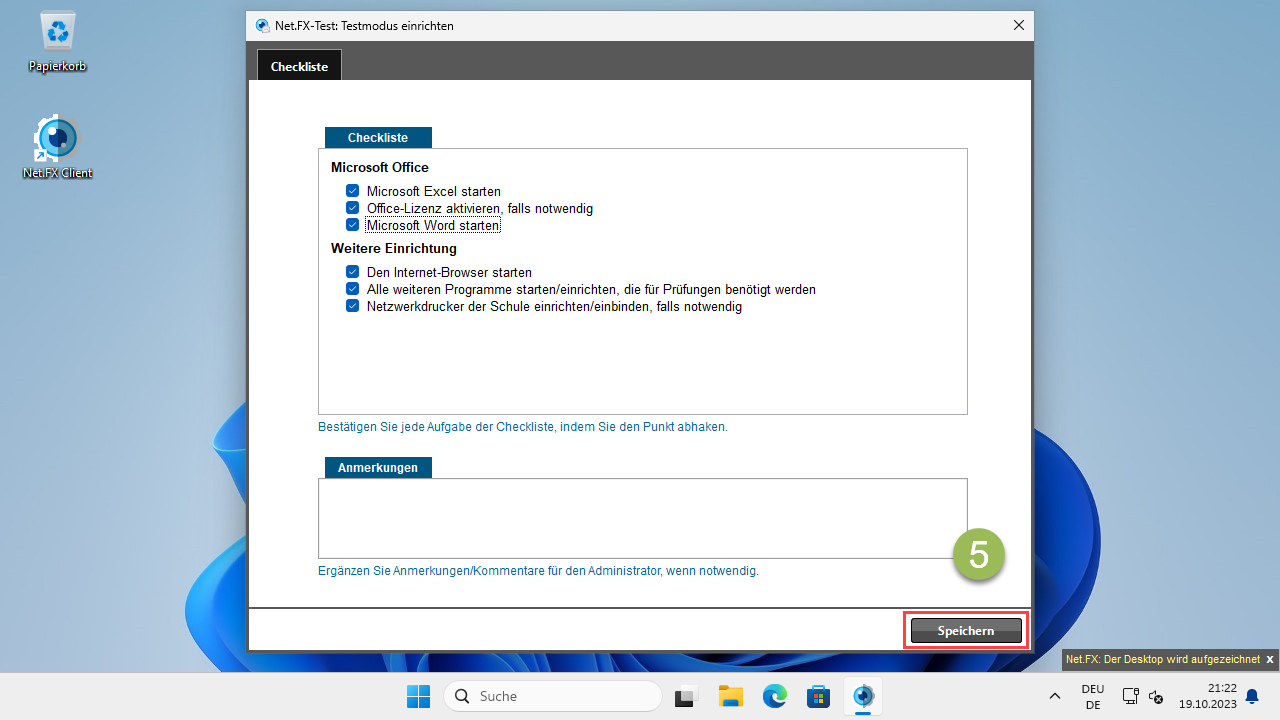
Task: Open the notification bell
Action: click(1251, 696)
